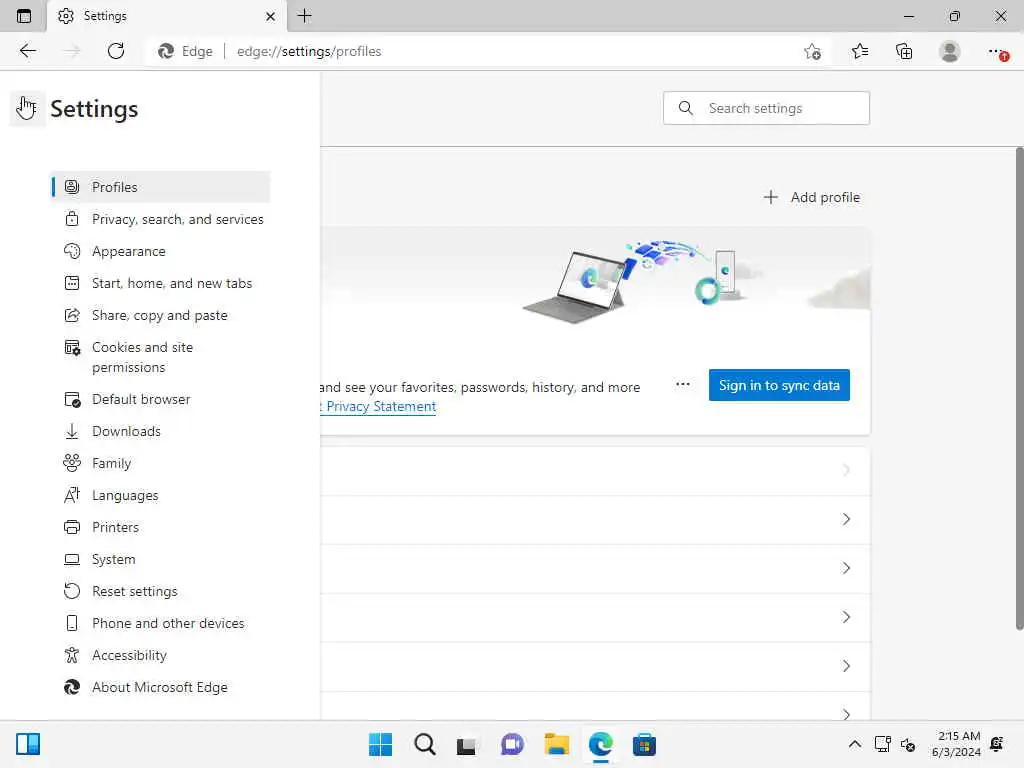
Task: Open the Profiles settings section
Action: click(x=160, y=187)
